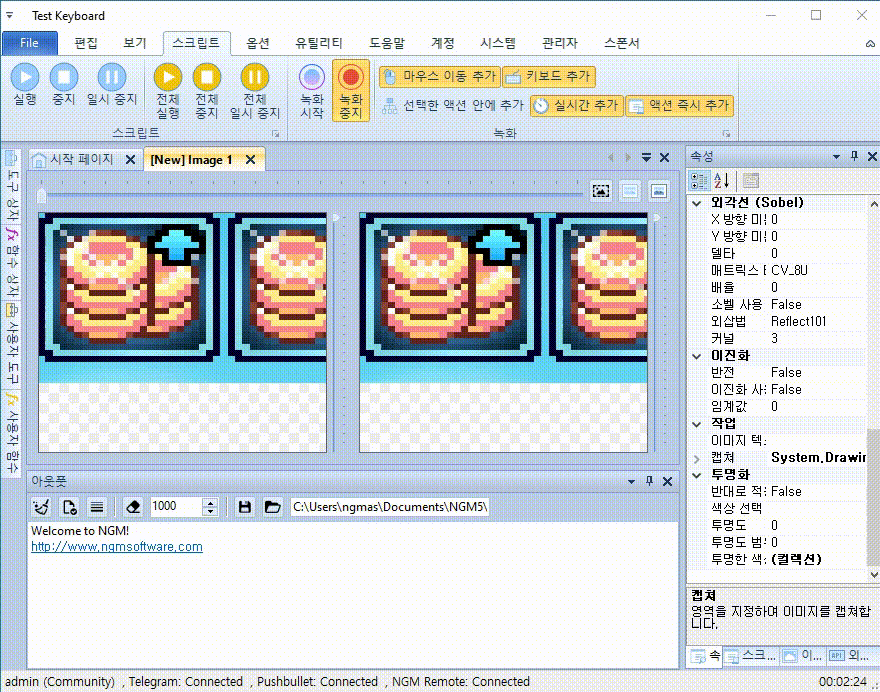The width and height of the screenshot is (880, 692).
Task: Close the 시작 페이지 tab
Action: [130, 160]
